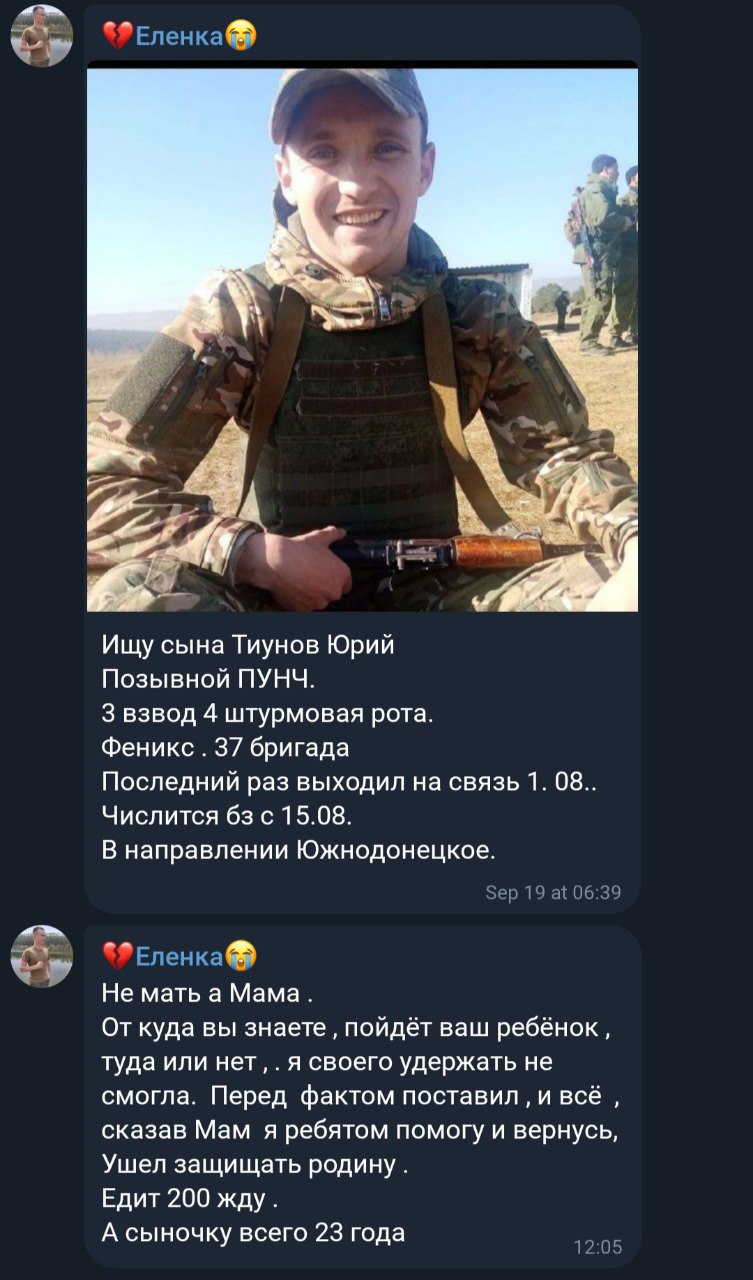Click the 'В направлении Южнодонецкое.' line
The image size is (753, 1280).
(299, 851)
